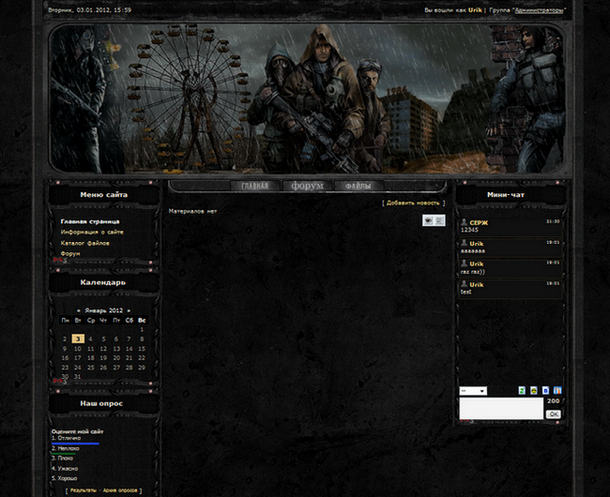This screenshot has width=610, height=497.
Task: Click poll option '1. Отлично'
Action: click(66, 438)
